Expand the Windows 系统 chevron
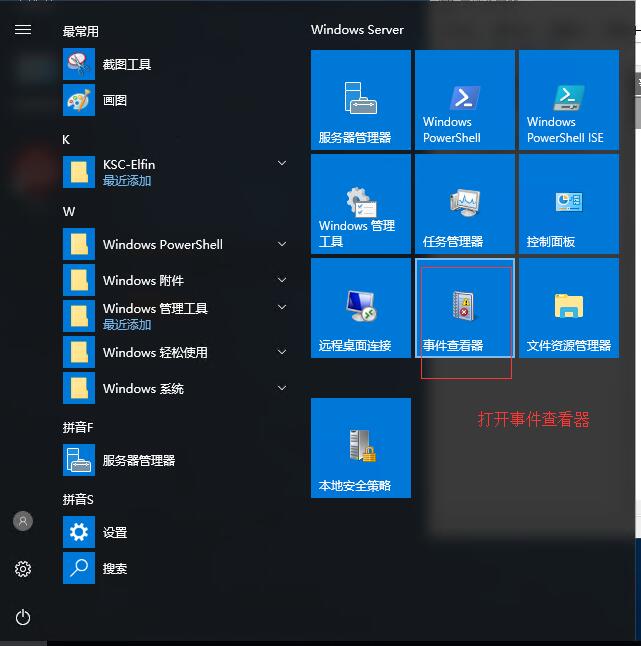 click(x=282, y=388)
